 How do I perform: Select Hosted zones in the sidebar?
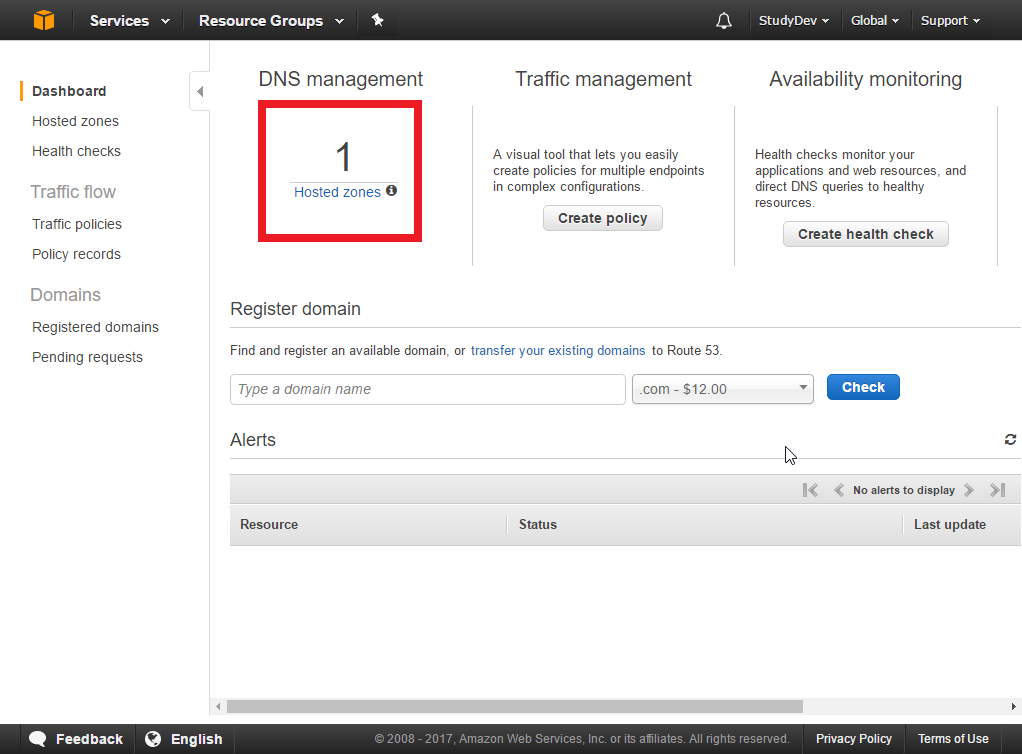tap(75, 121)
